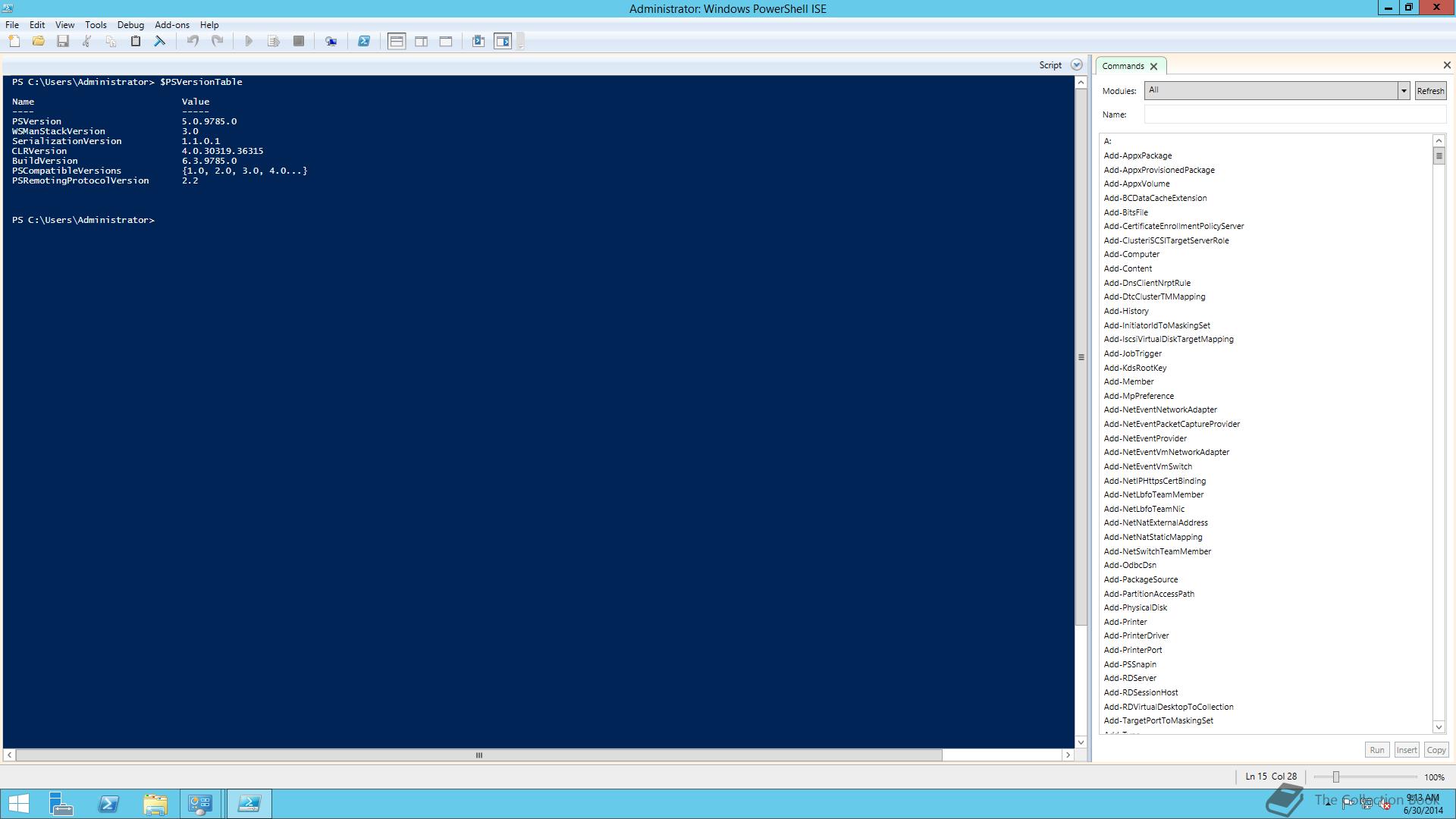Image resolution: width=1456 pixels, height=819 pixels.
Task: Toggle the Show Command Add-on icon
Action: coord(503,41)
